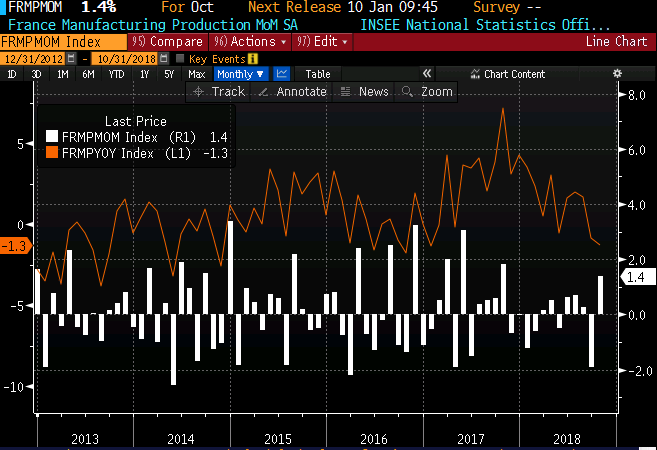Click the For Oct period label
The image size is (657, 450).
click(187, 7)
